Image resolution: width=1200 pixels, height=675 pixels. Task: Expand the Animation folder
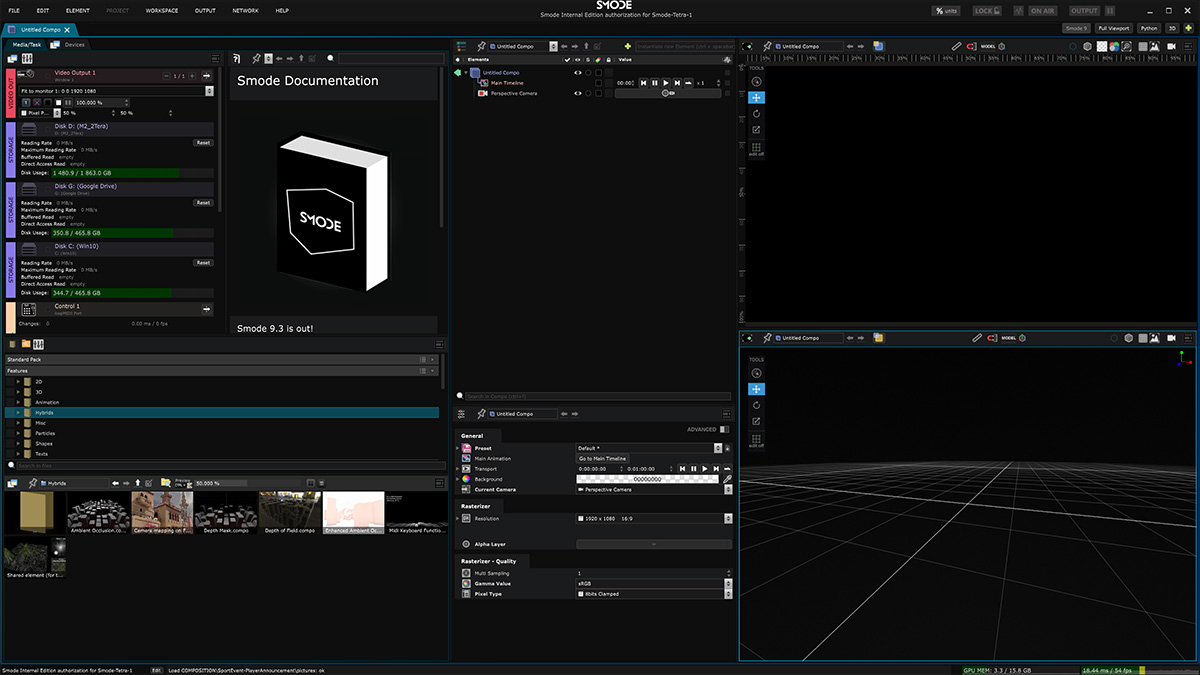coord(18,402)
